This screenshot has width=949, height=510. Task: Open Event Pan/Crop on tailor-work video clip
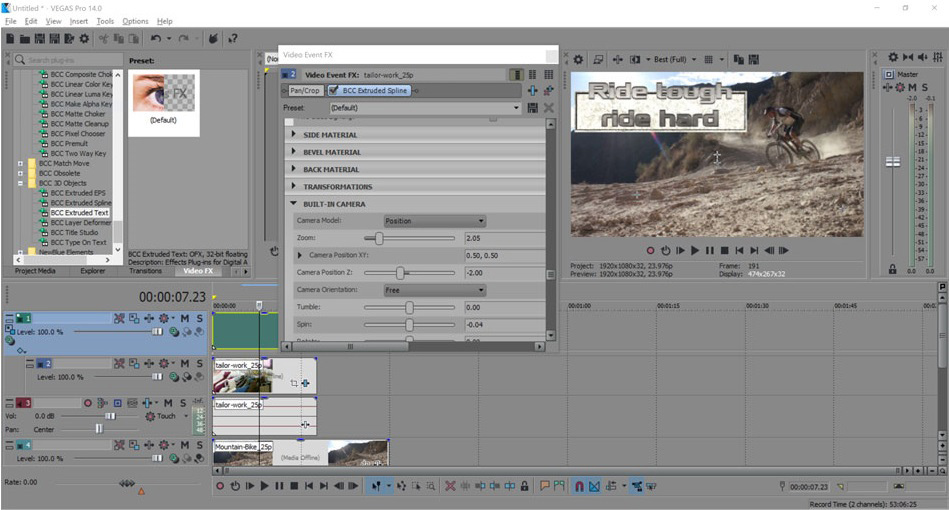[x=294, y=383]
